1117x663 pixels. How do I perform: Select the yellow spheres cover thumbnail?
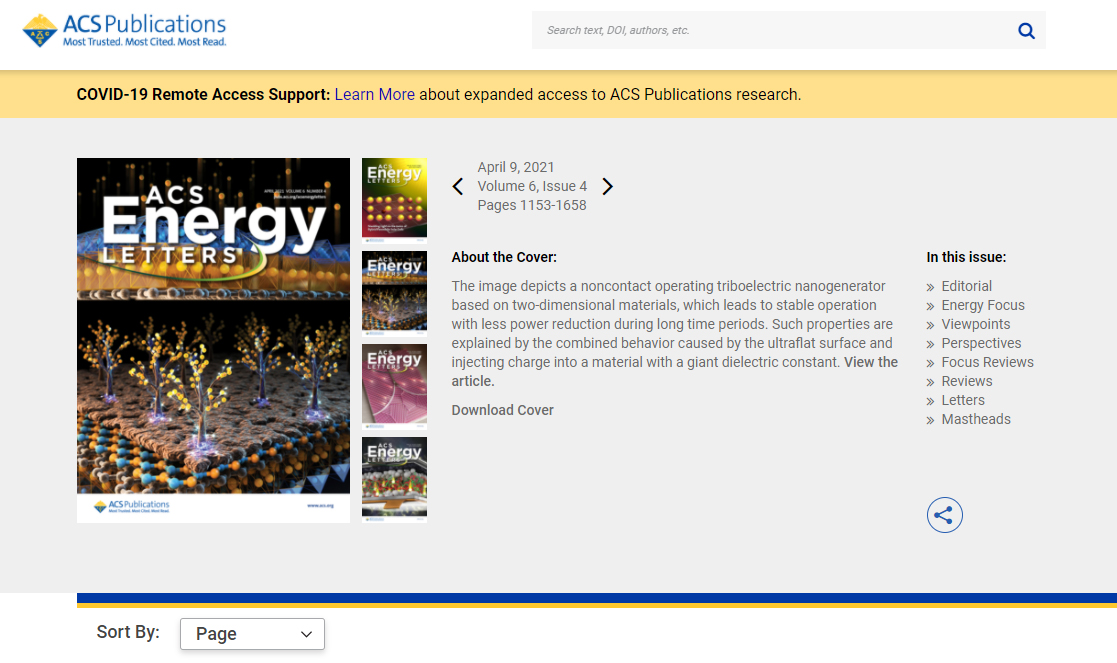click(395, 199)
